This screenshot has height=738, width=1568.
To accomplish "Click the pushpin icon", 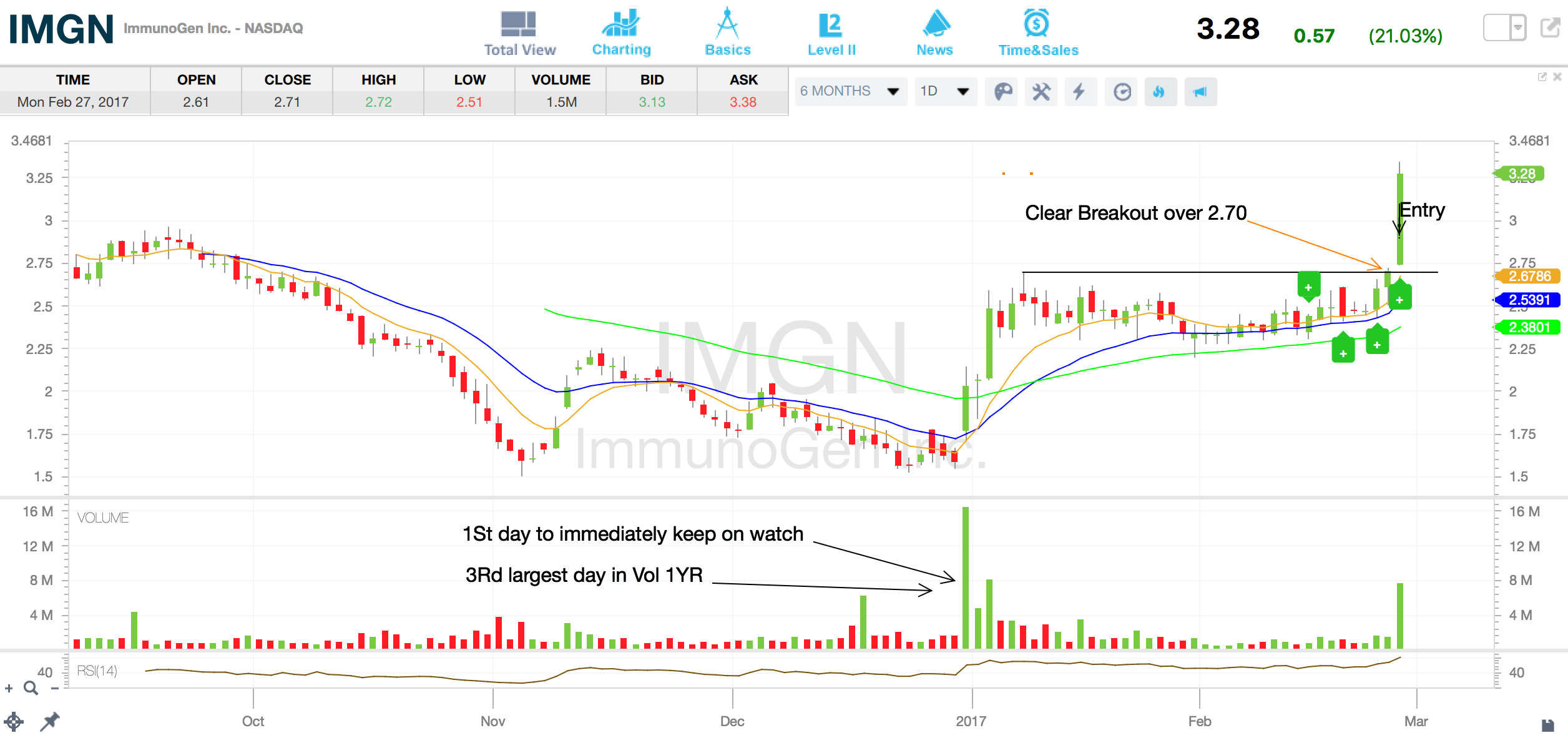I will 50,722.
